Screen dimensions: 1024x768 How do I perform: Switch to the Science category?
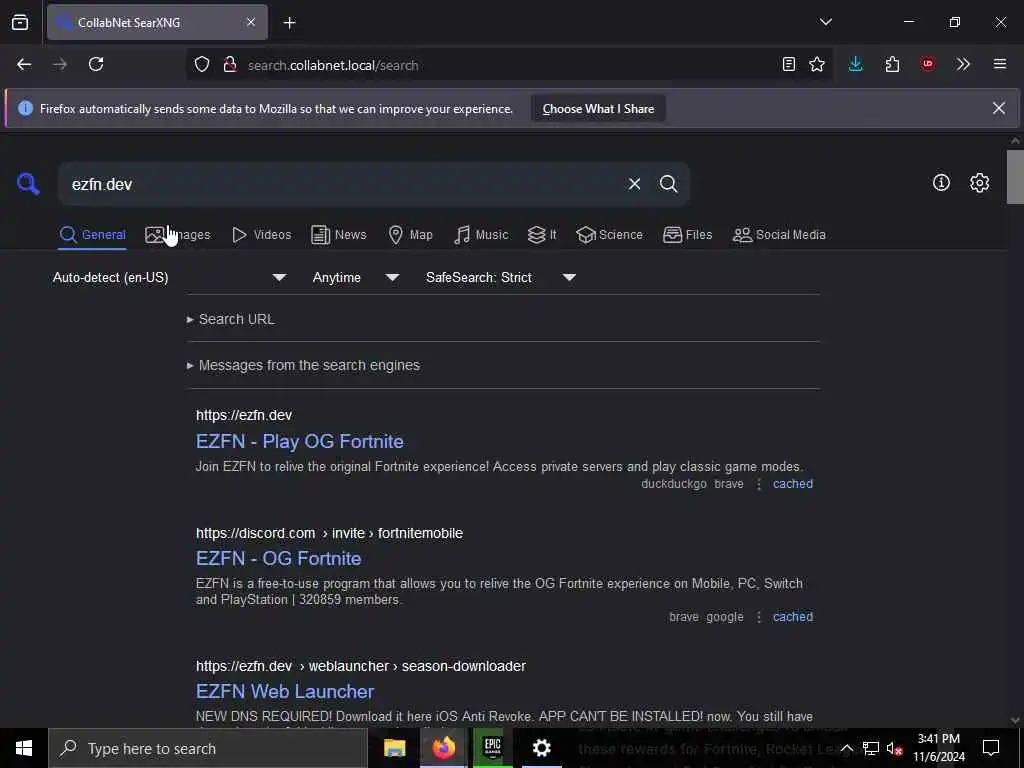pyautogui.click(x=609, y=234)
